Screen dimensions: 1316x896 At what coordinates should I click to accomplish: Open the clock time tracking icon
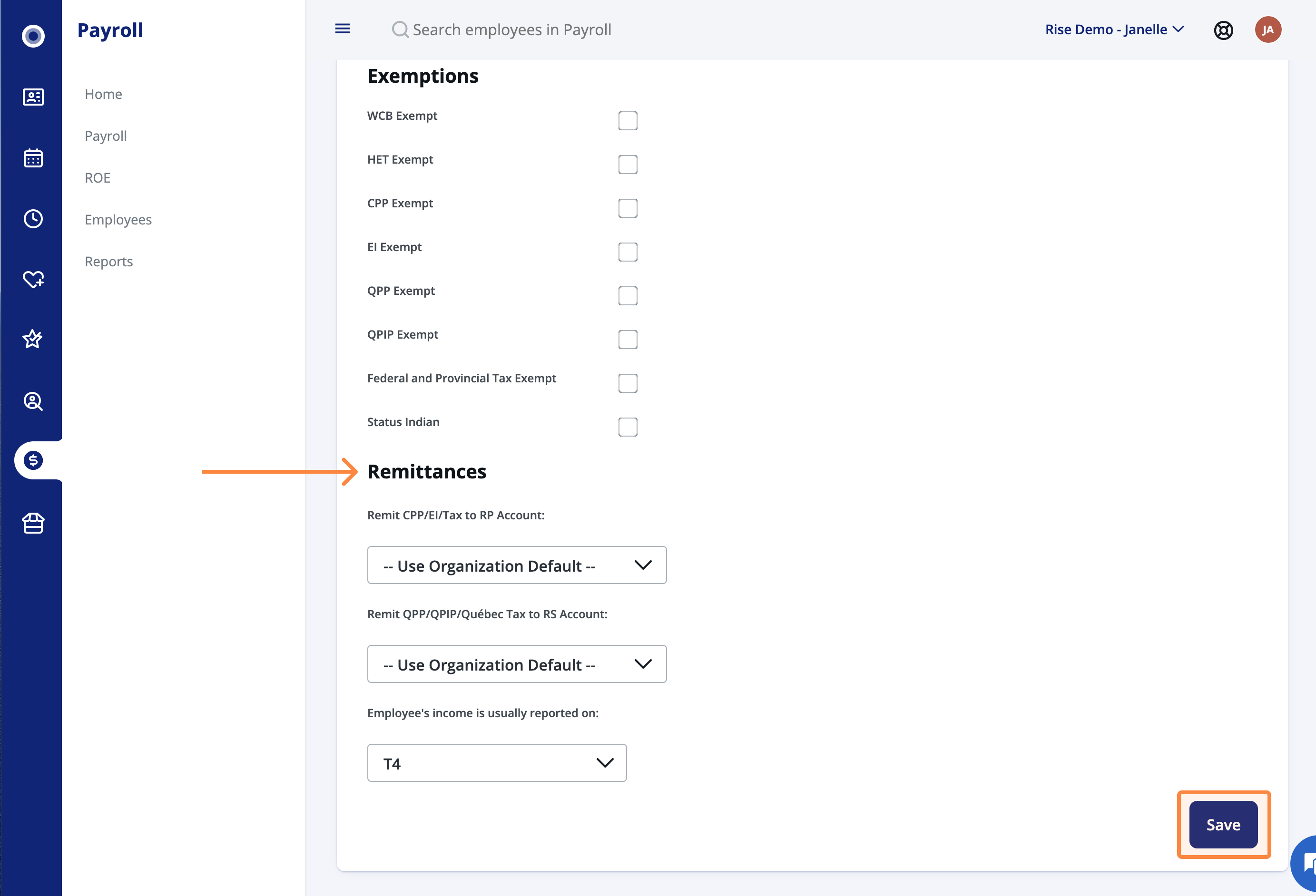33,218
